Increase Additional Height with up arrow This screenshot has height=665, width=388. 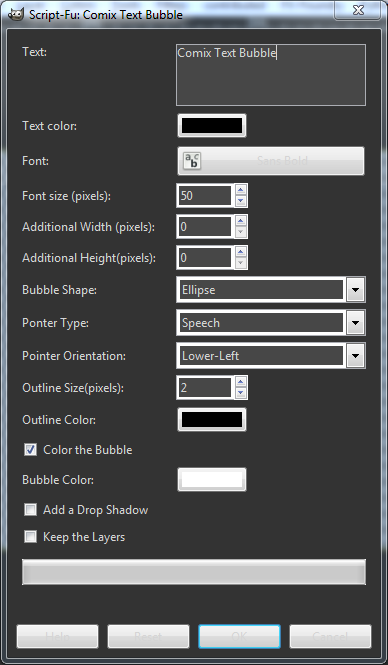tap(240, 252)
